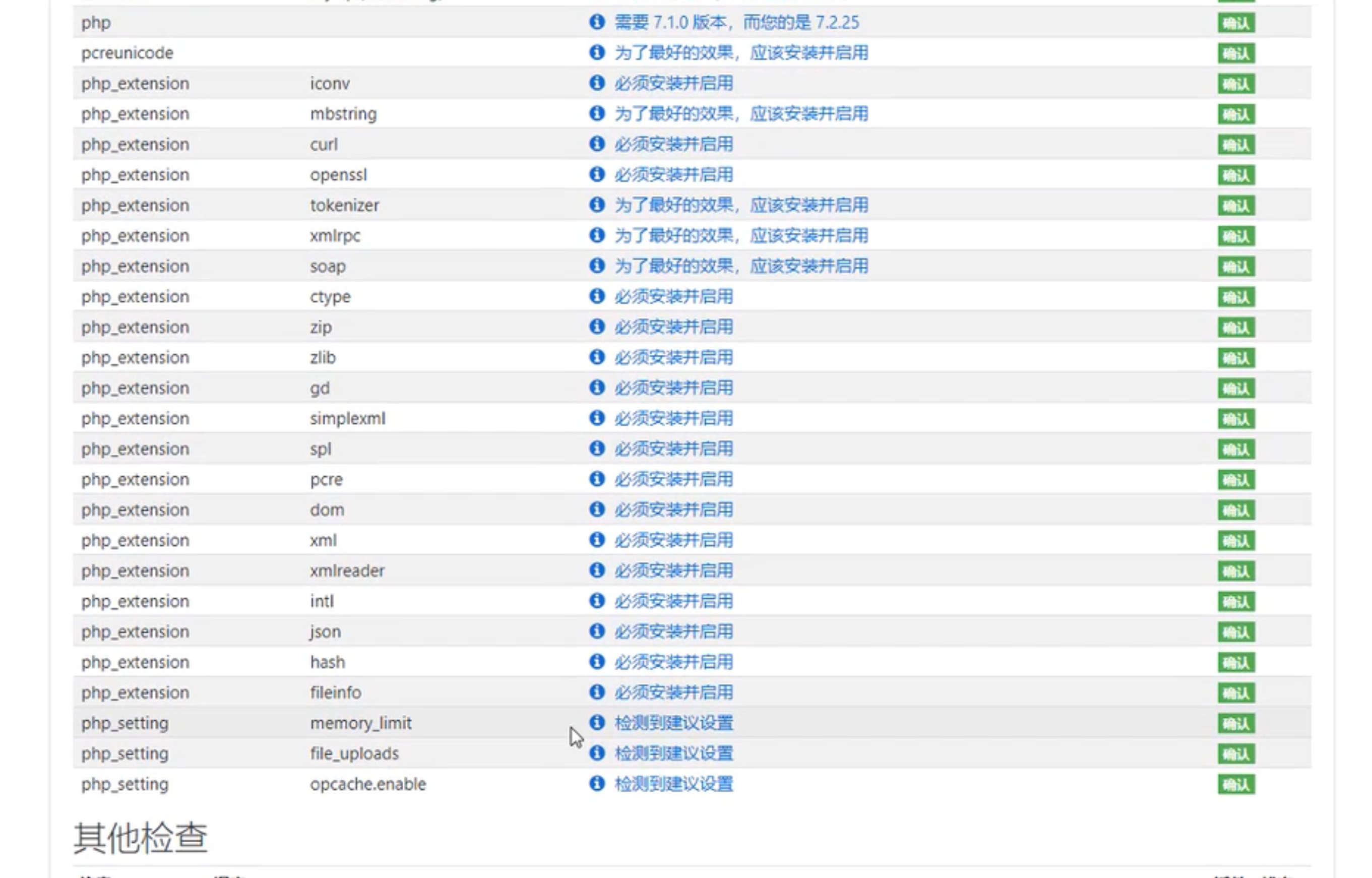Open the mbstring recommendation link
This screenshot has height=878, width=1372.
740,114
